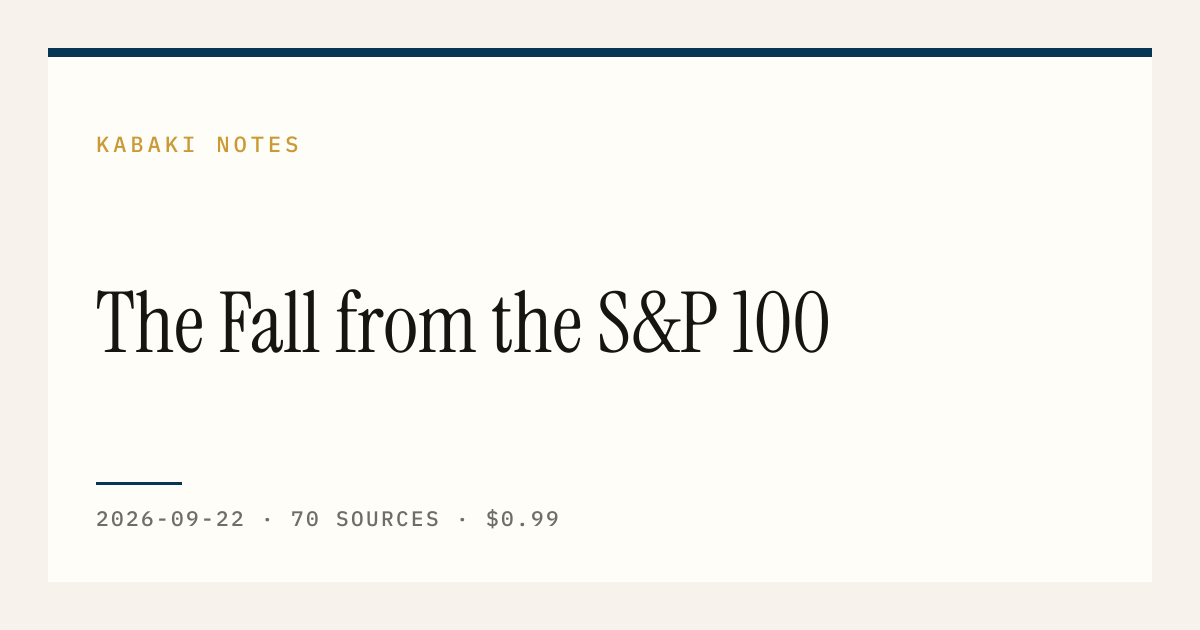Click the short blue divider line above the date
The image size is (1200, 630).
point(139,483)
